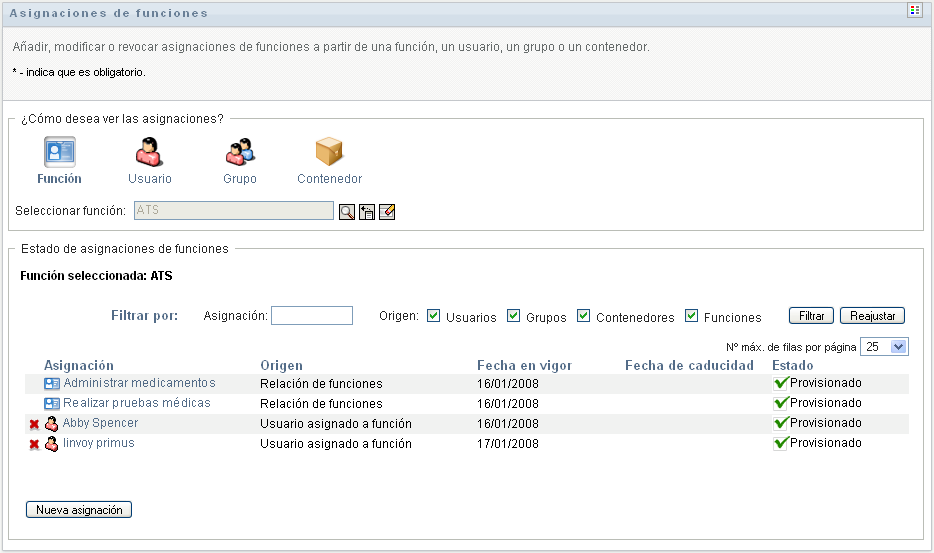Uncheck the Usuarios origin checkbox
The height and width of the screenshot is (553, 934).
click(x=434, y=316)
